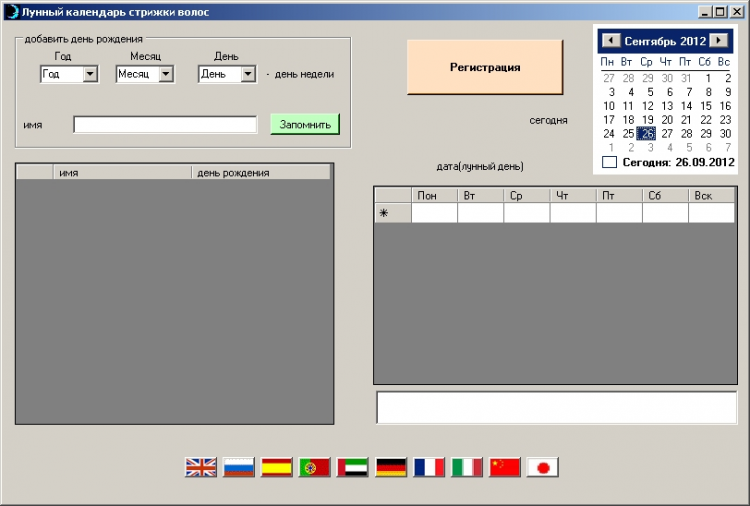750x506 pixels.
Task: Choose the German flag icon
Action: click(391, 467)
